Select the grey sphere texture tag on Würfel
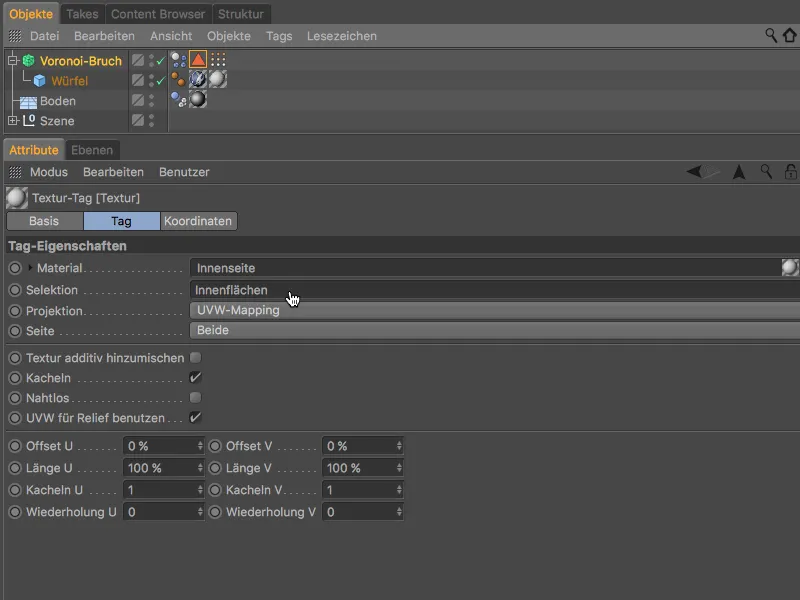Image resolution: width=800 pixels, height=600 pixels. (217, 79)
